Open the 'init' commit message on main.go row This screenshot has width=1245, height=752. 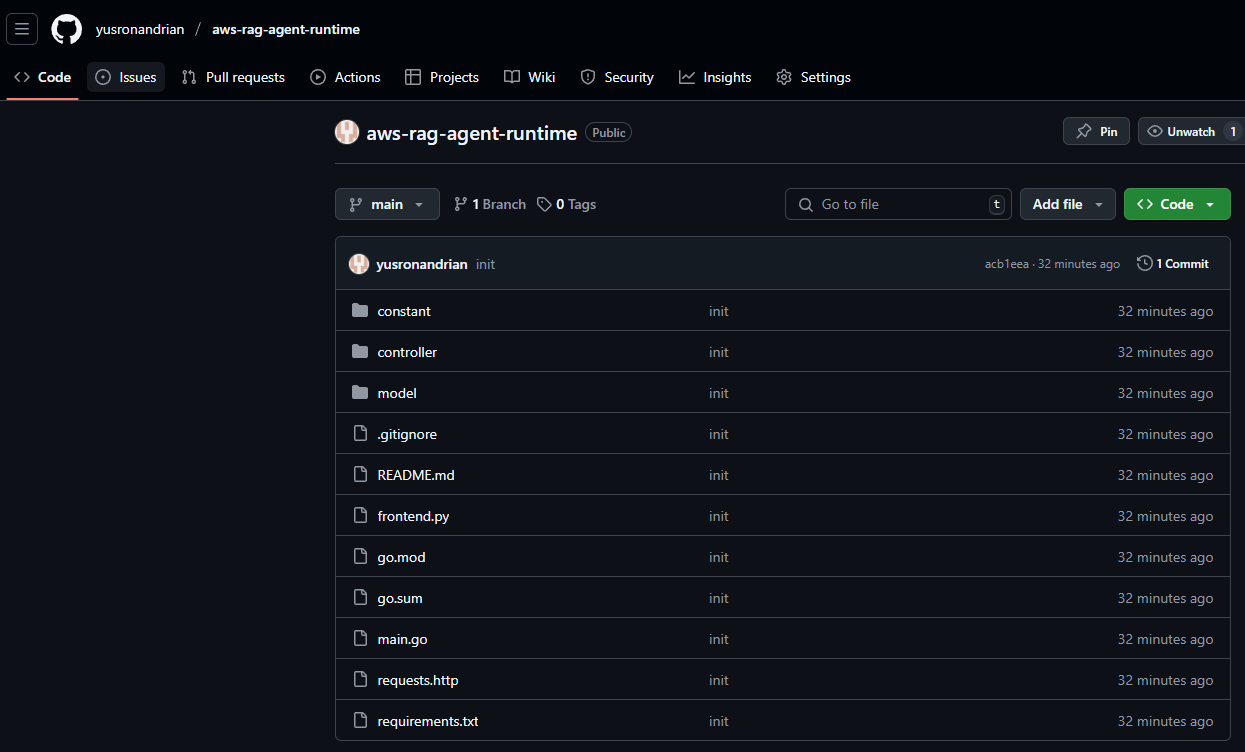click(719, 639)
